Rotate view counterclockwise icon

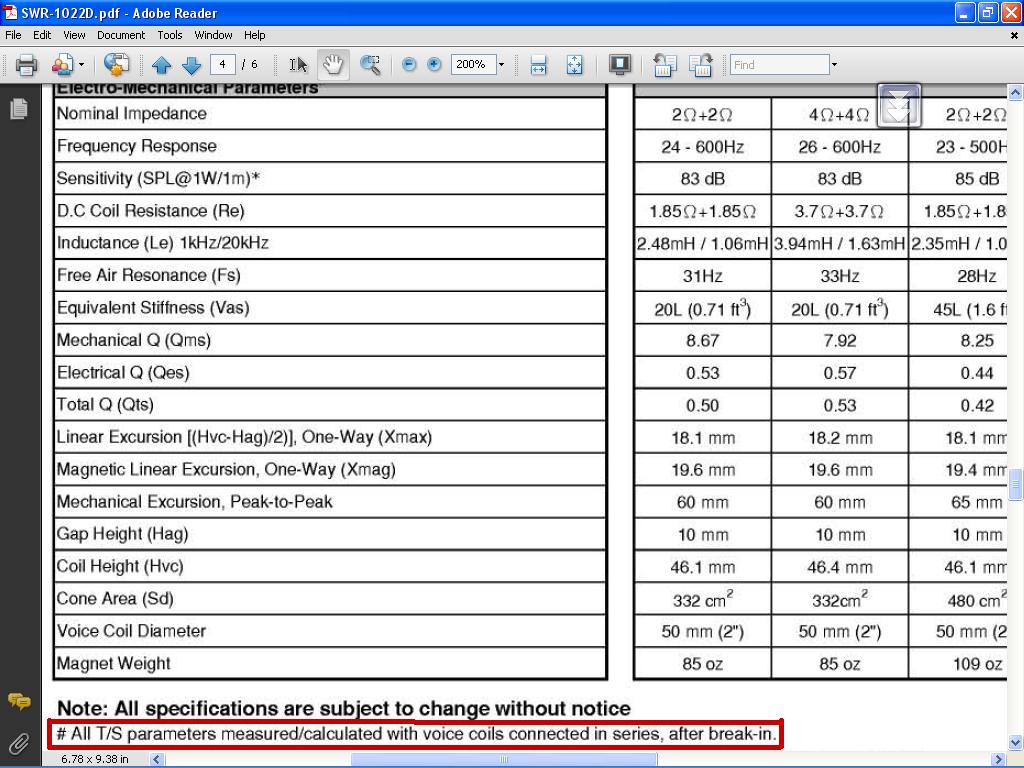click(x=664, y=65)
